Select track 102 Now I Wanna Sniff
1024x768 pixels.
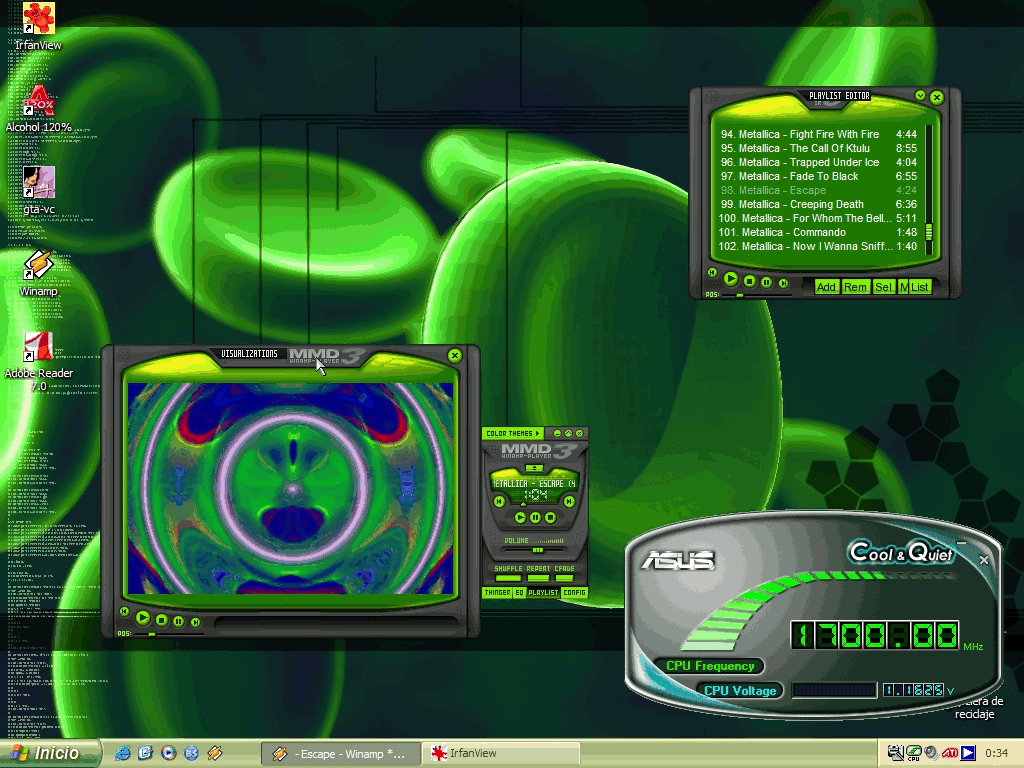click(x=818, y=246)
